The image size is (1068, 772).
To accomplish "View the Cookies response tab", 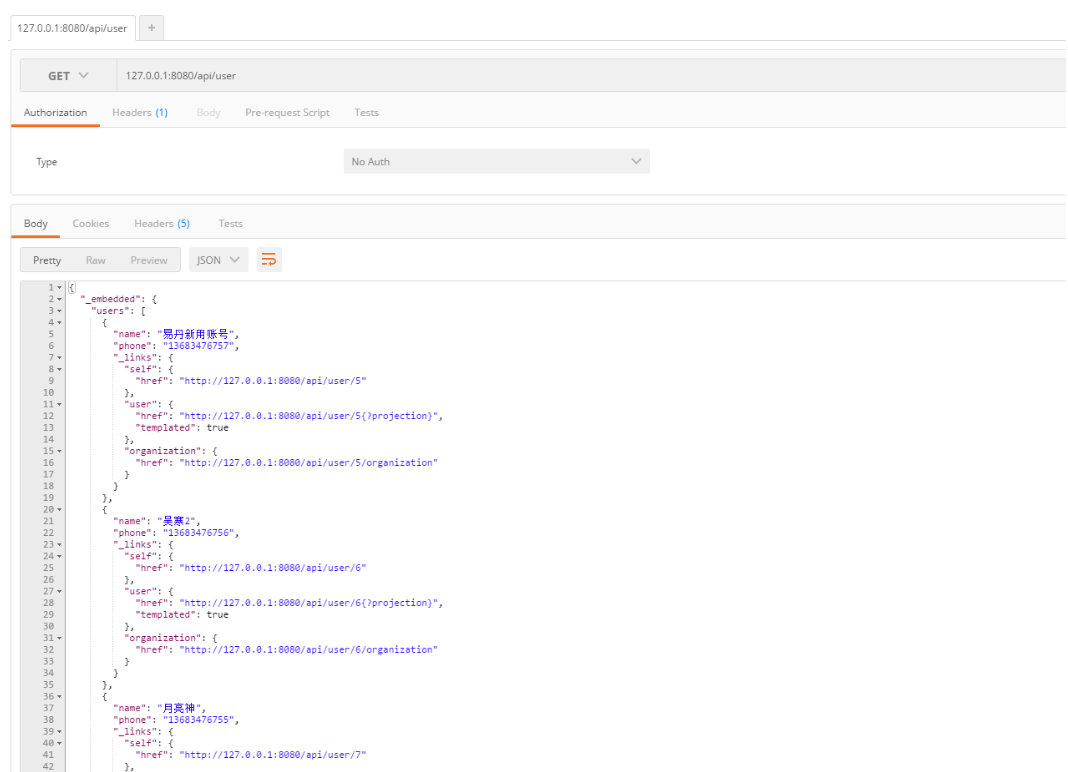I will (91, 223).
